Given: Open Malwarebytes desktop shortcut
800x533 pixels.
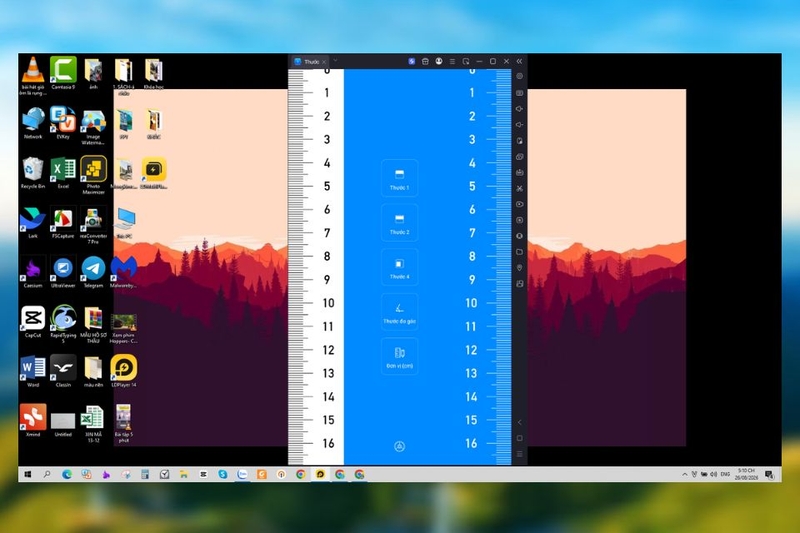Looking at the screenshot, I should [x=123, y=272].
